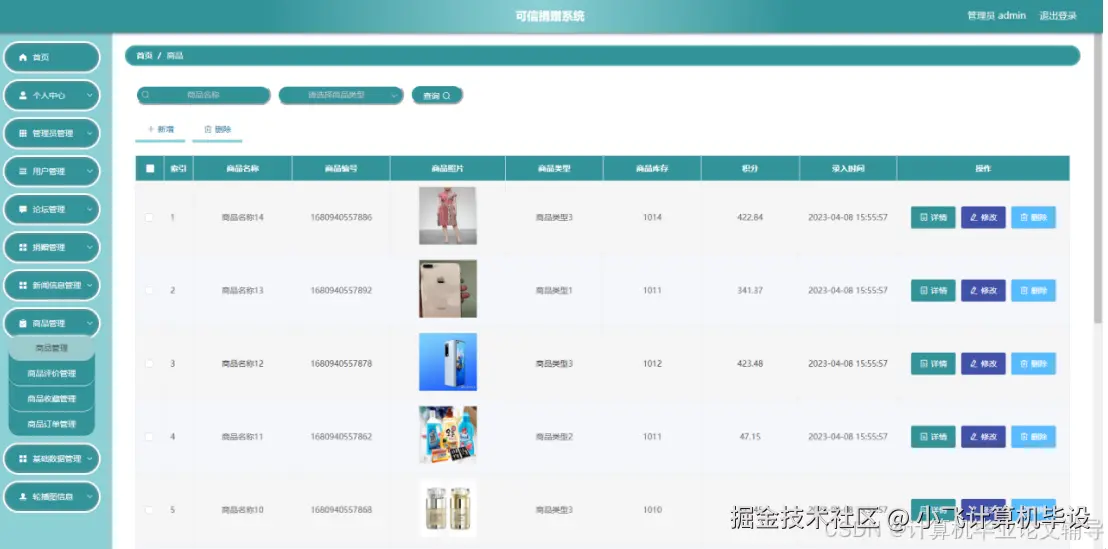Click the stock value 1014
The height and width of the screenshot is (549, 1108).
click(652, 218)
